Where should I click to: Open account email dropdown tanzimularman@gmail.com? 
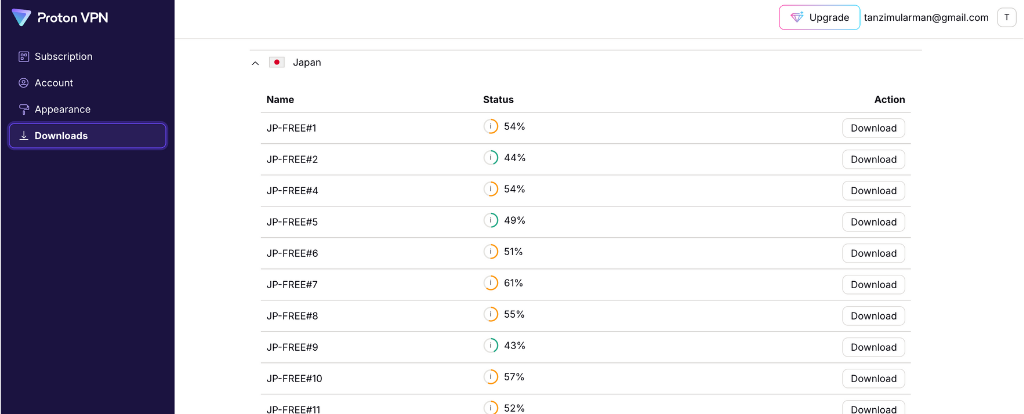point(926,18)
